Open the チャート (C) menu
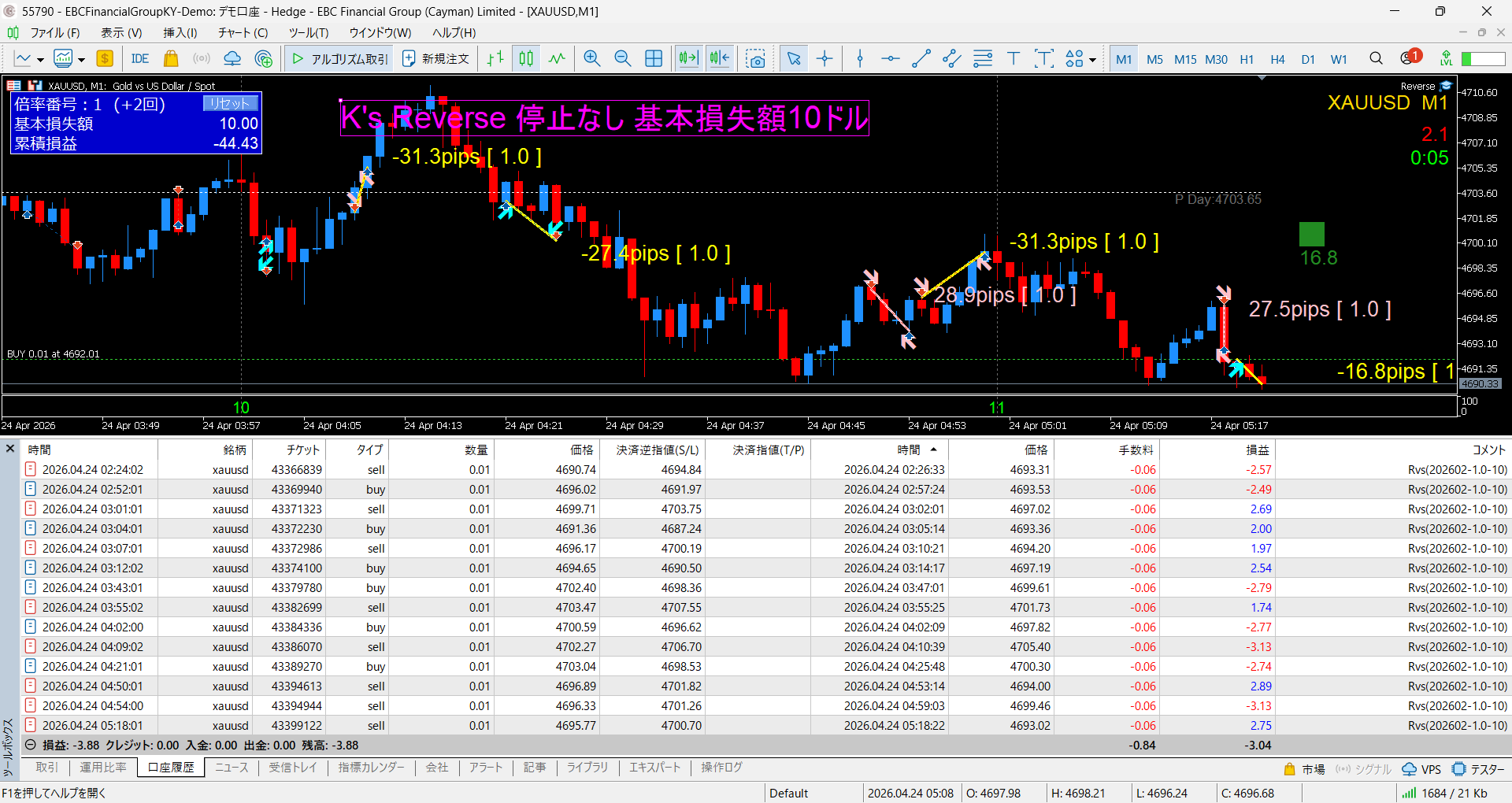This screenshot has height=803, width=1512. point(243,33)
